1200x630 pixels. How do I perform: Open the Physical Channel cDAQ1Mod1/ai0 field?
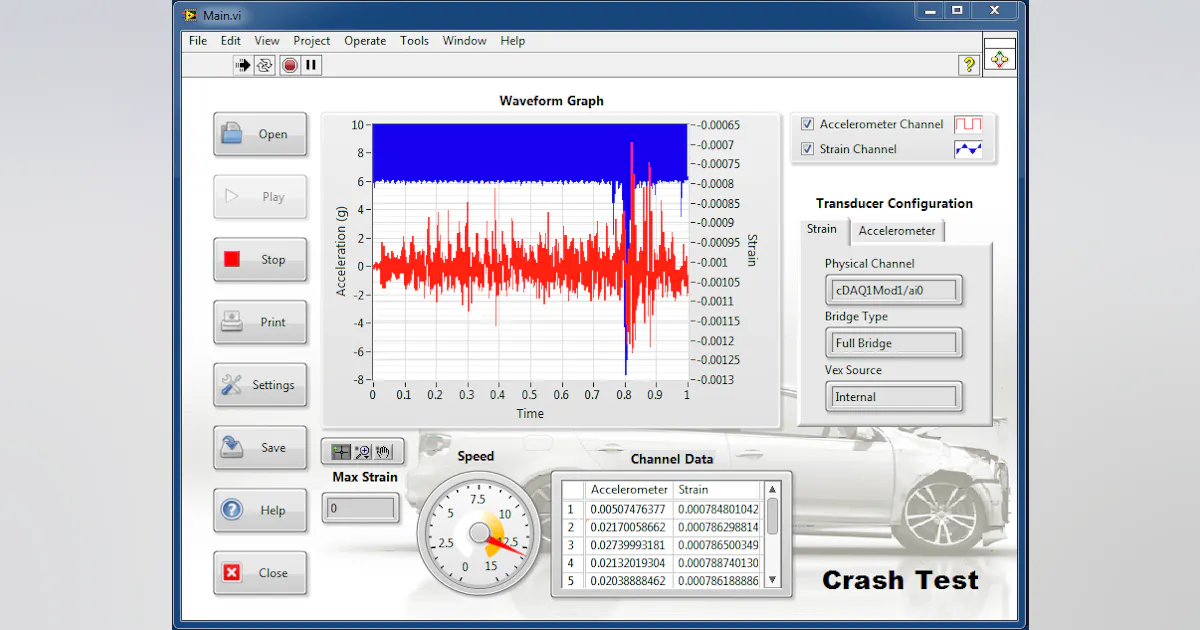[x=894, y=291]
